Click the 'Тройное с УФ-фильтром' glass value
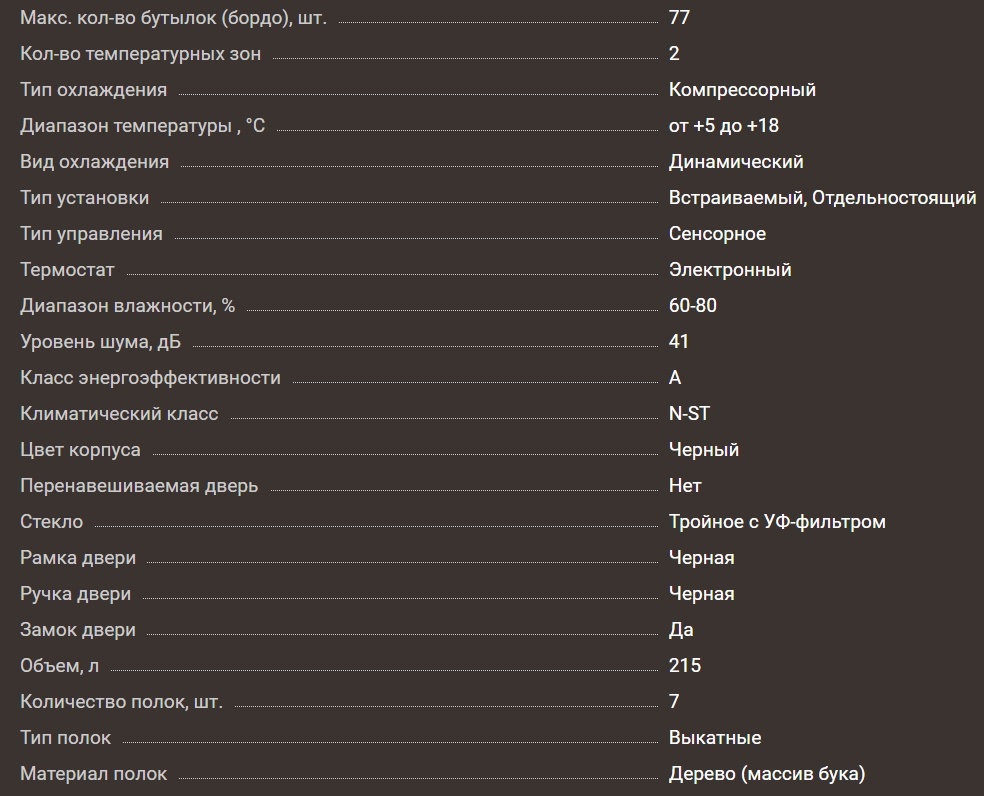Viewport: 984px width, 796px height. 777,522
